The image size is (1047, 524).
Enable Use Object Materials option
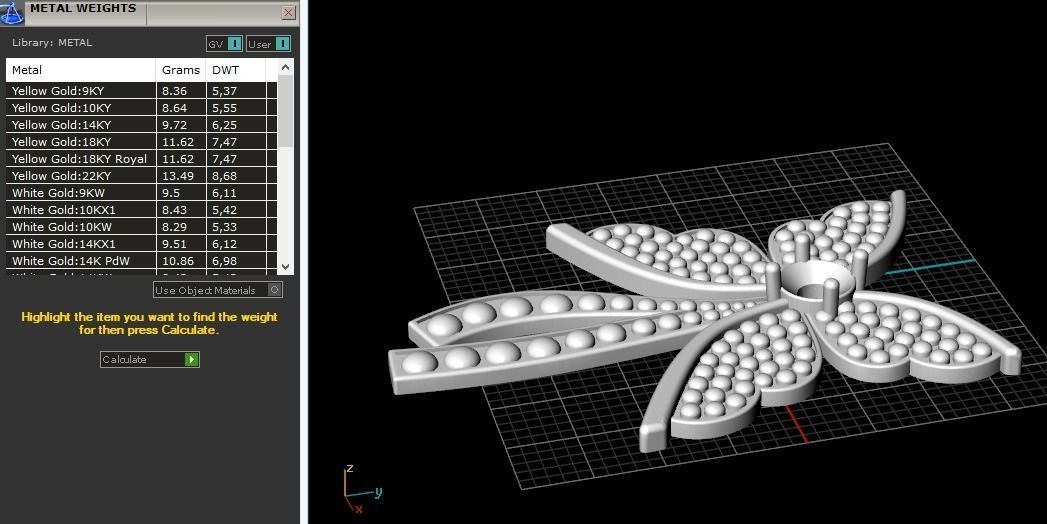(x=218, y=290)
